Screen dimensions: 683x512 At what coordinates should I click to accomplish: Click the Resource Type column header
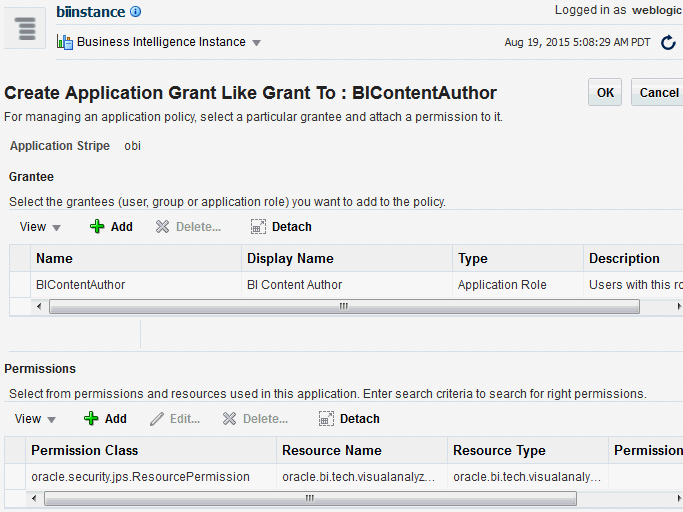pyautogui.click(x=528, y=450)
